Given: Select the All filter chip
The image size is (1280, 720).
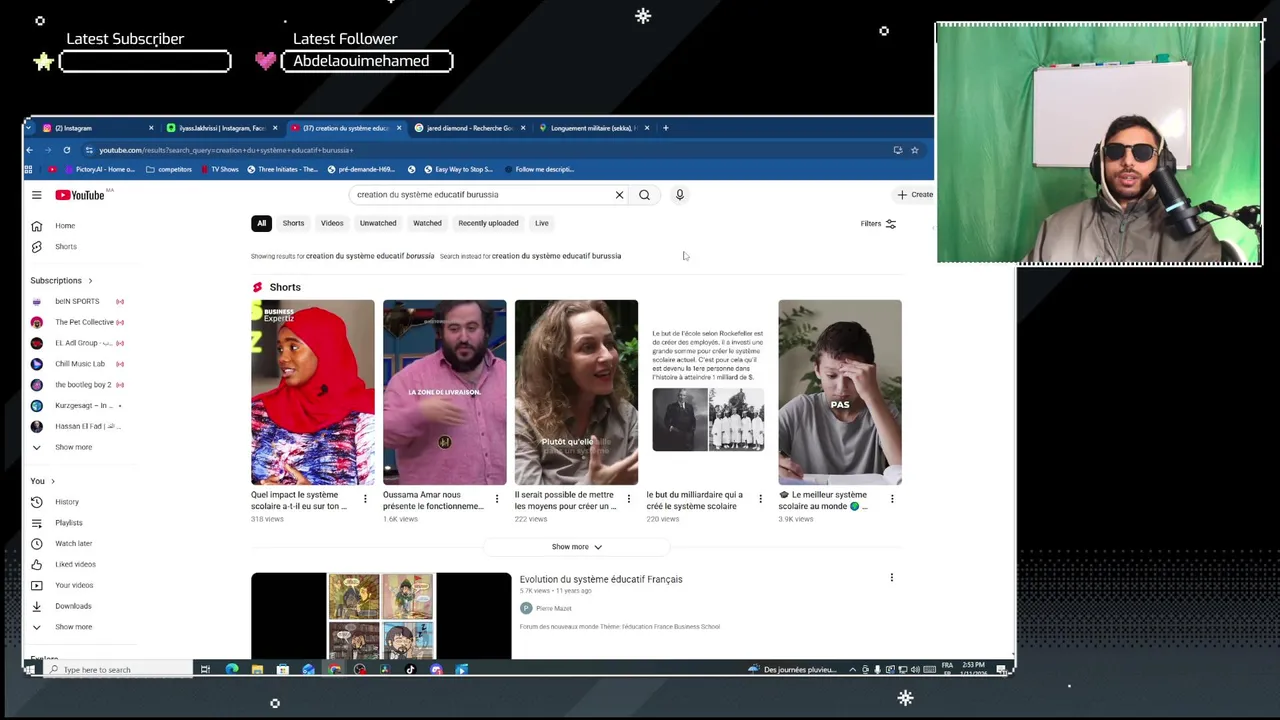Looking at the screenshot, I should coord(261,223).
